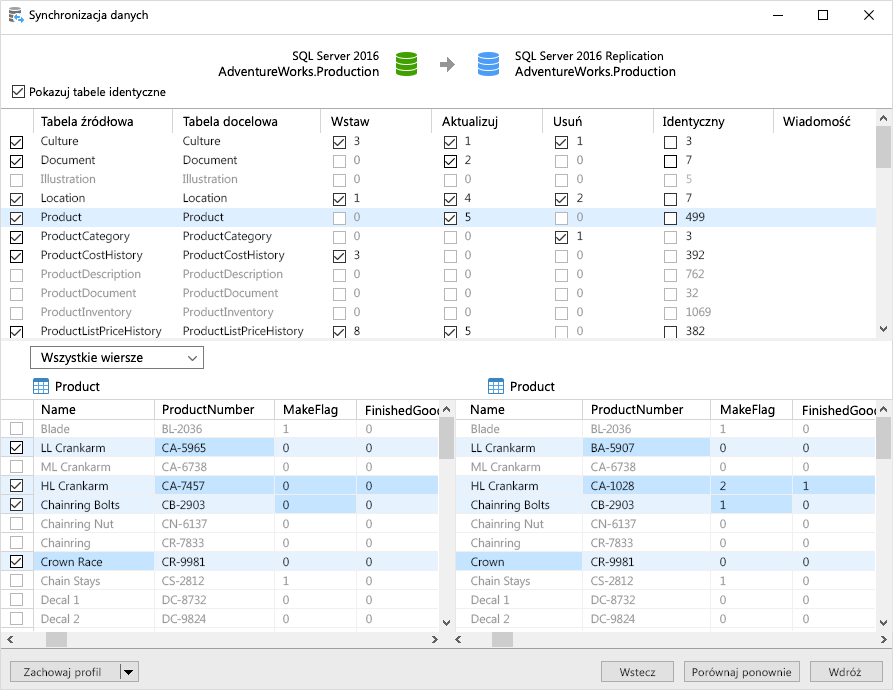Click the source Product table grid icon
Screen dimensions: 893x690
(x=41, y=387)
